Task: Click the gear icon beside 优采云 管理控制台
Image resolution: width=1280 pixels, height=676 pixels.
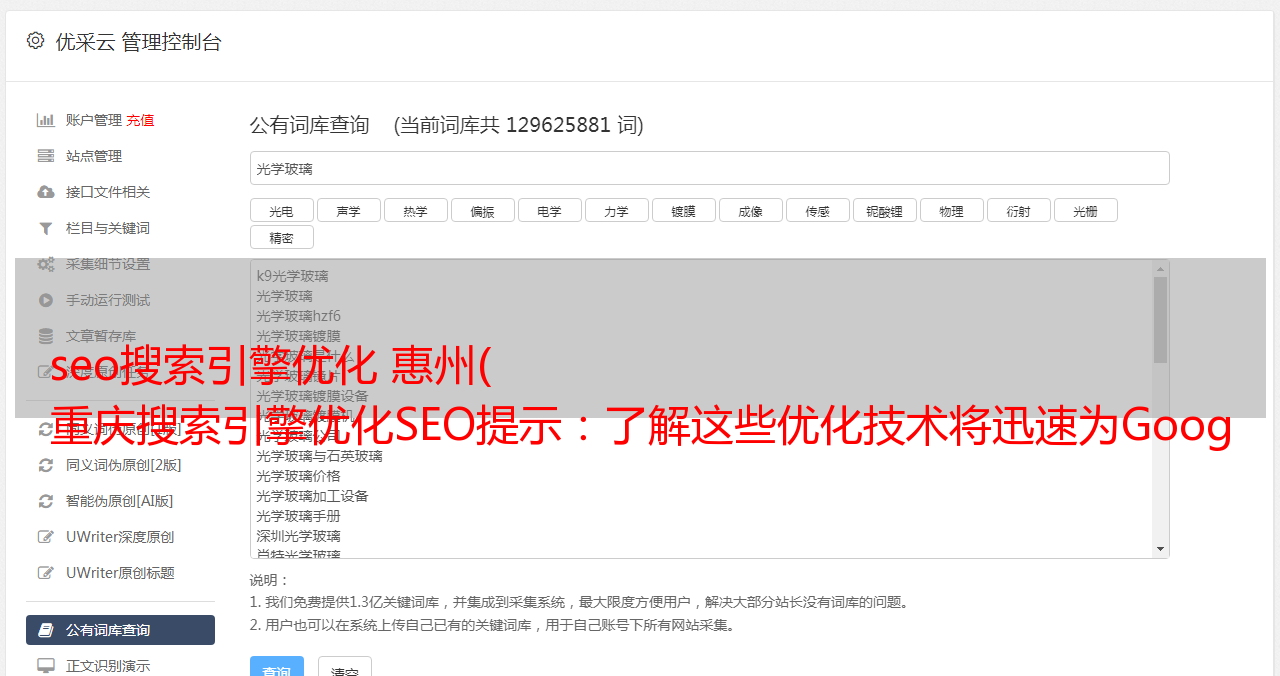Action: click(x=35, y=41)
